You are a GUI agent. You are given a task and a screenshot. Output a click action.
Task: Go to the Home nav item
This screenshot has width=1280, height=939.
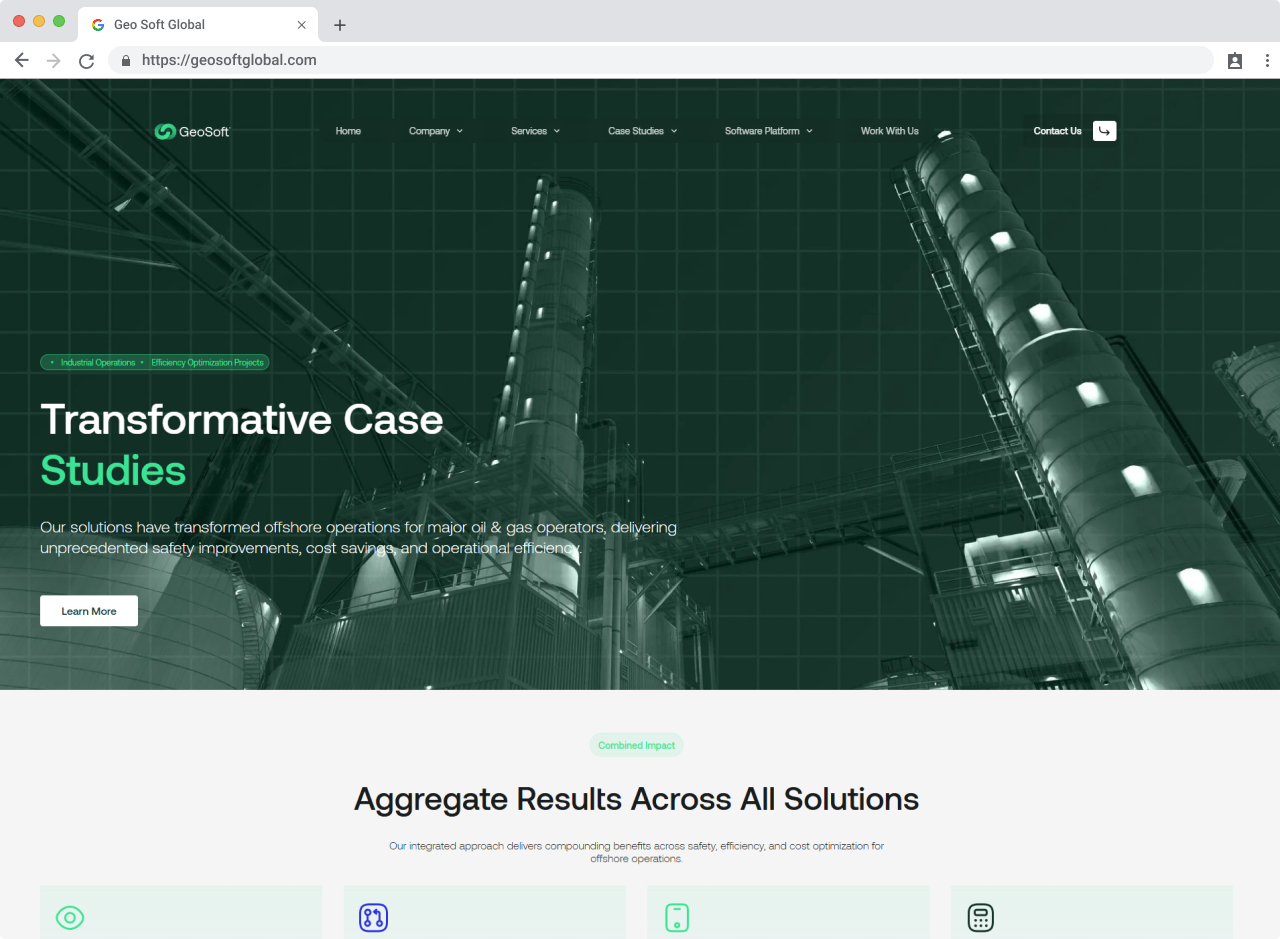pyautogui.click(x=348, y=131)
